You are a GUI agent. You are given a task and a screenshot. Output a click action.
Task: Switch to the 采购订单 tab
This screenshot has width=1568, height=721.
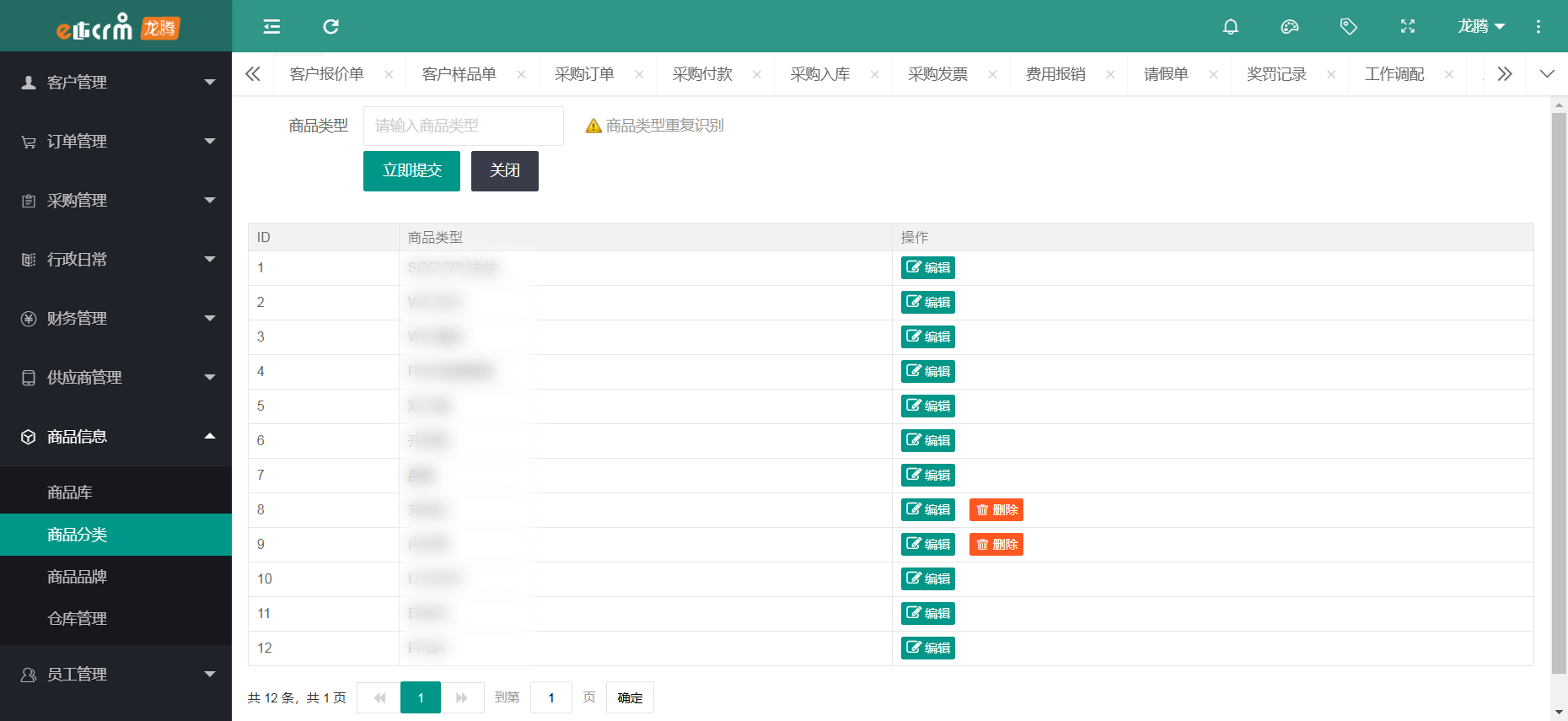584,74
